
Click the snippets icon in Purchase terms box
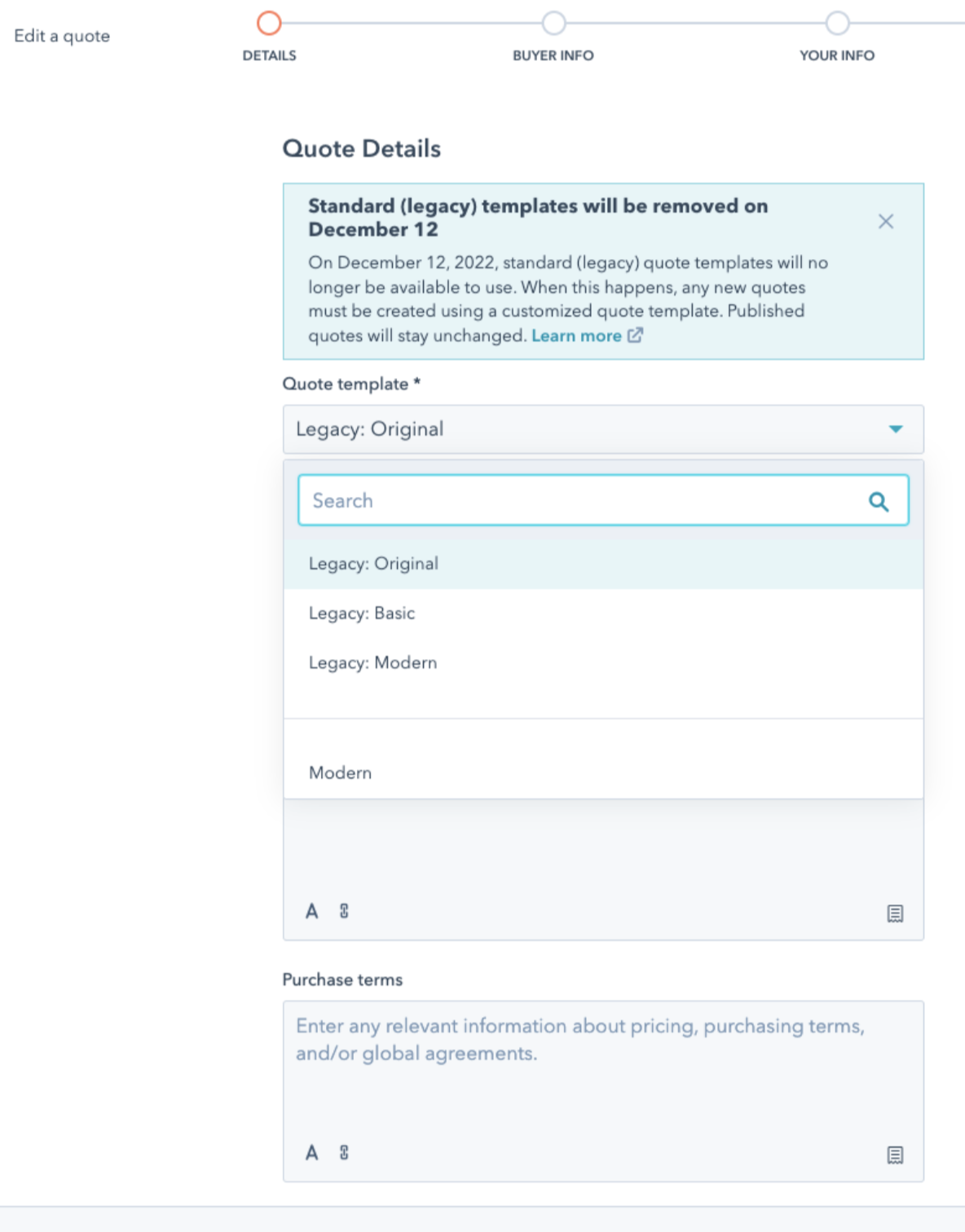(x=895, y=1155)
